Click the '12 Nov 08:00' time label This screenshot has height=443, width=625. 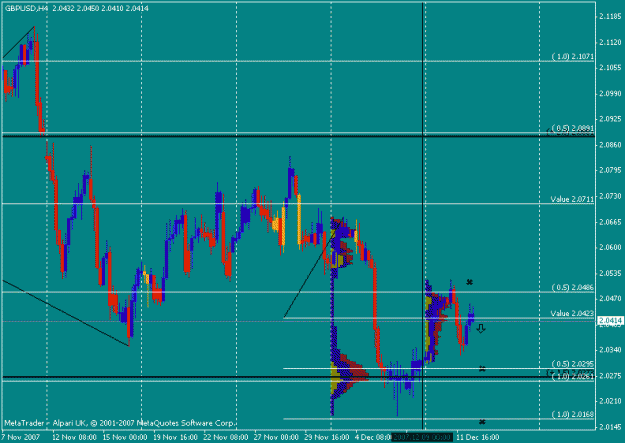click(x=75, y=437)
